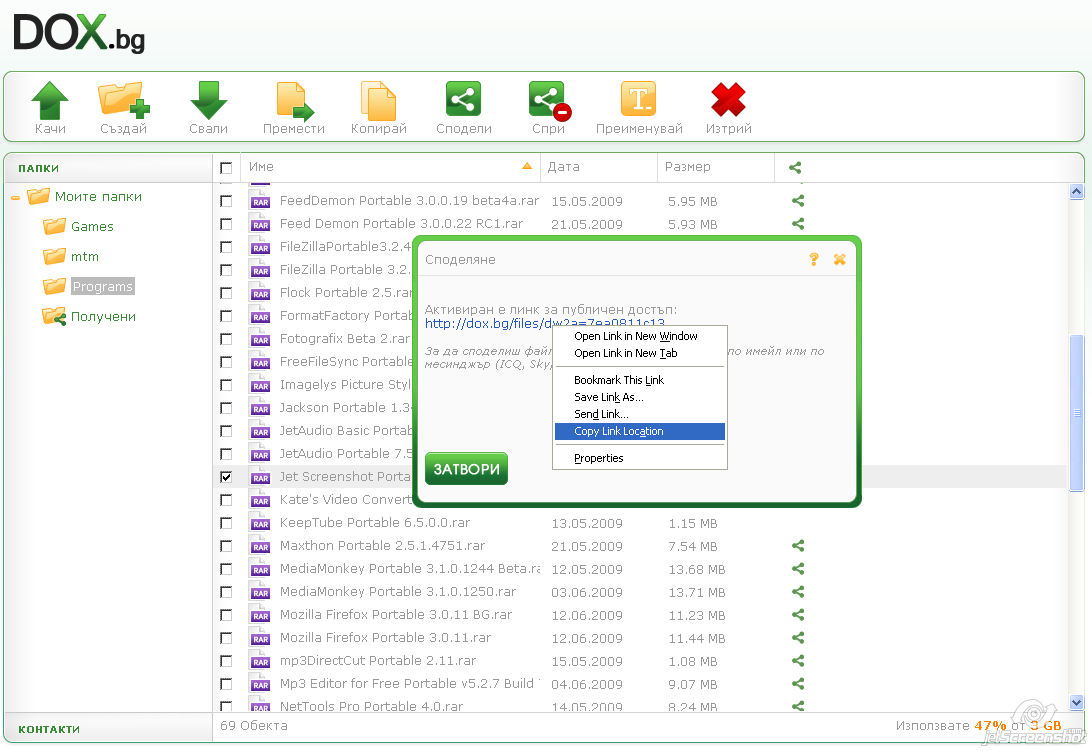This screenshot has height=751, width=1092.
Task: Check the KeepTube Portable 6.5.0.0.rar checkbox
Action: pyautogui.click(x=226, y=522)
